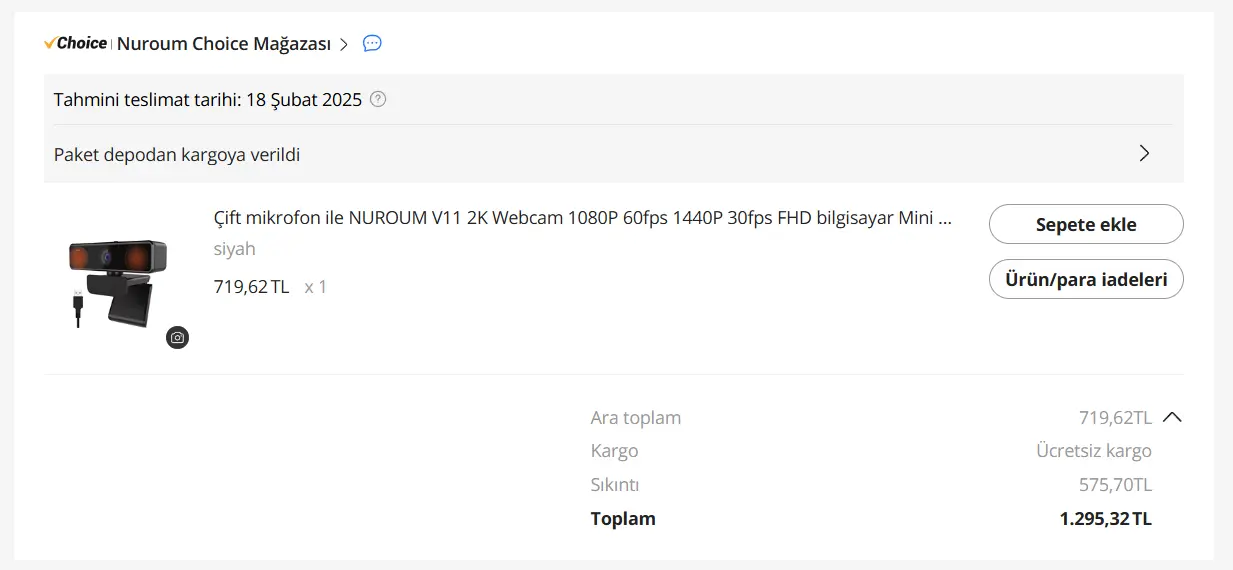Click the Ürün/para iadeleri button
This screenshot has width=1233, height=570.
click(x=1086, y=279)
